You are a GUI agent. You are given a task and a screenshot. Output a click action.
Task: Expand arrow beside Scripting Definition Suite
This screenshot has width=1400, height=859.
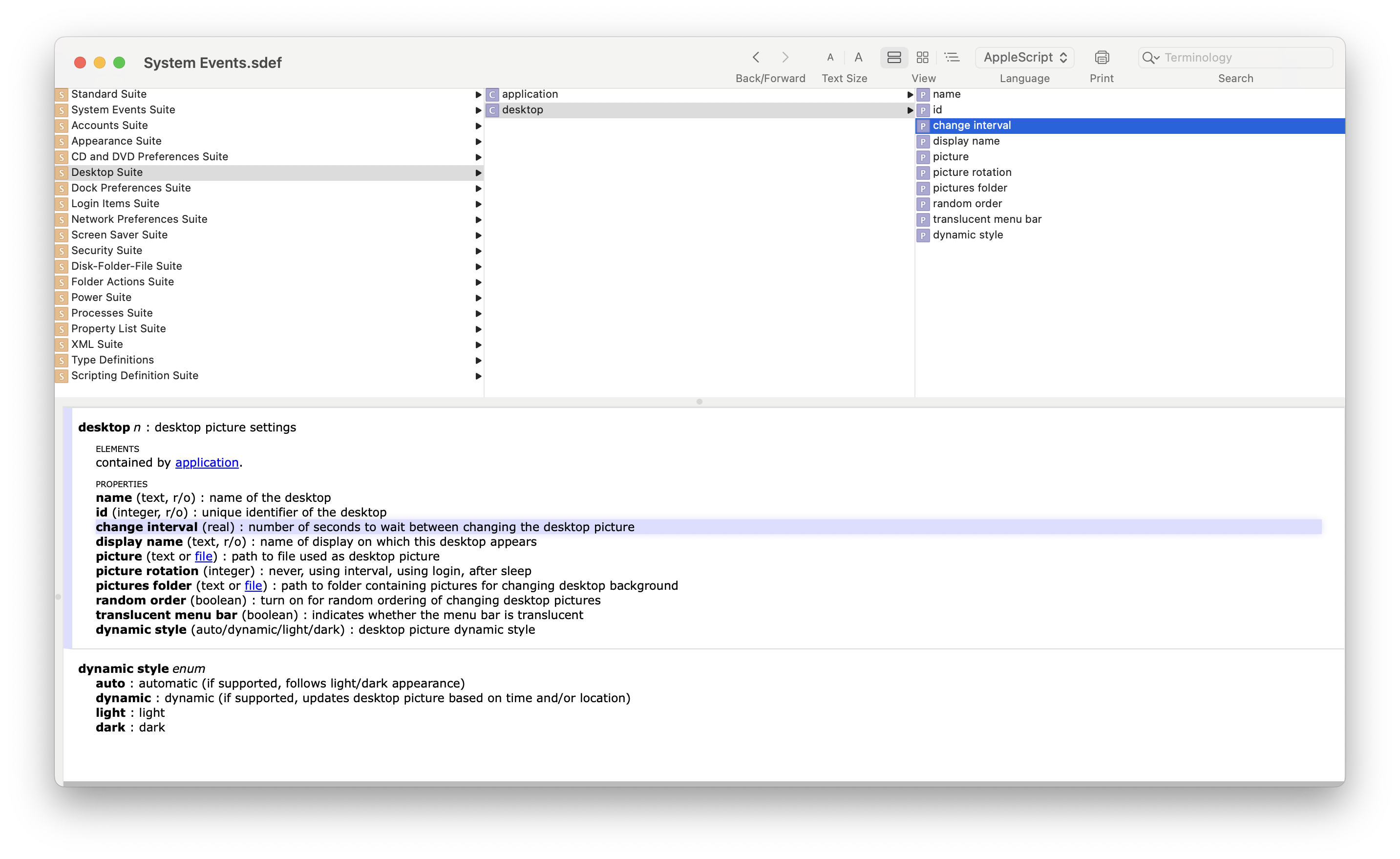(x=478, y=376)
